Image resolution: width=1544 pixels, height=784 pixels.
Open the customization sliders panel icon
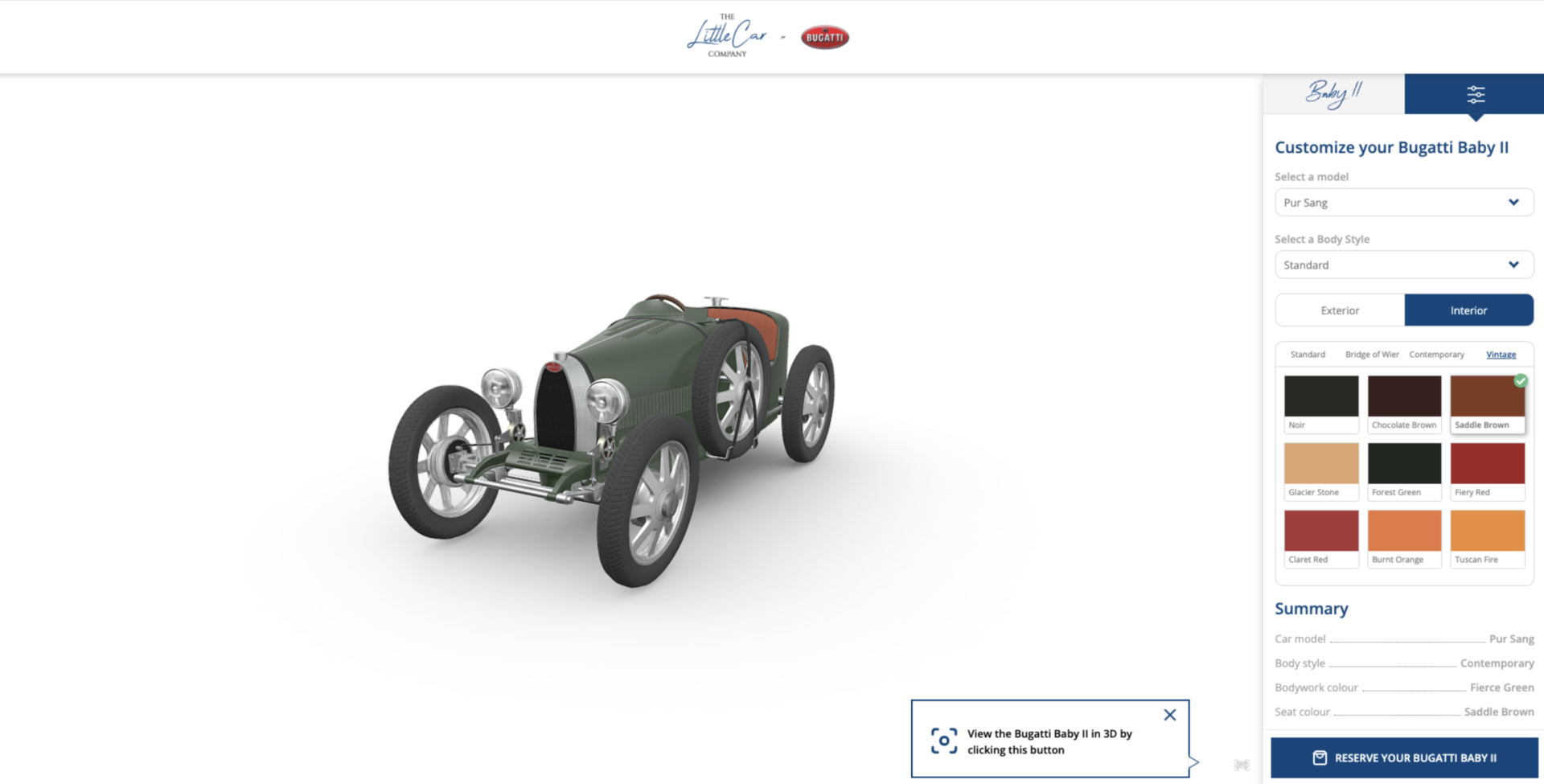coord(1476,94)
